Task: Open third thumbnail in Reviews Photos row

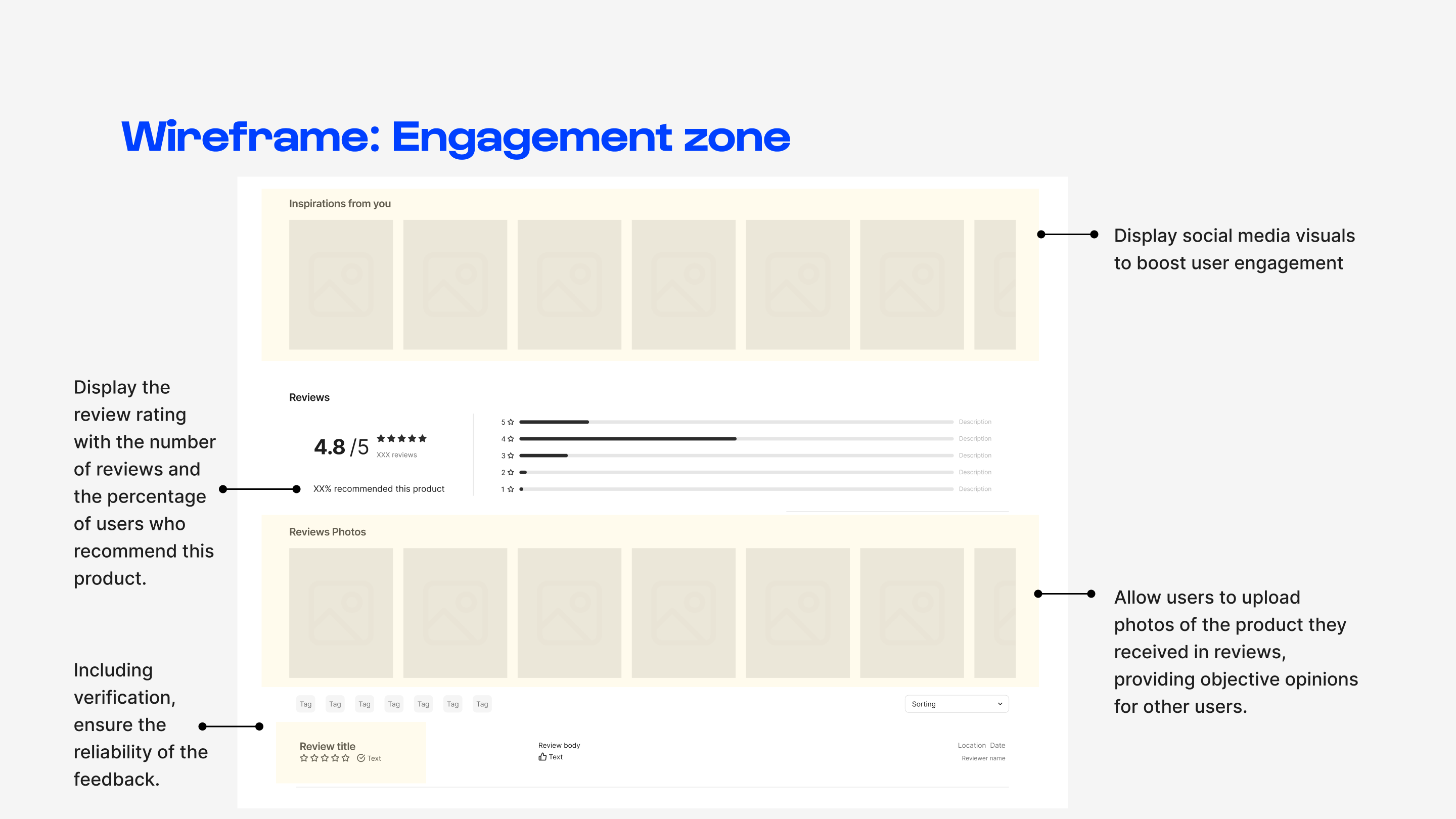Action: coord(569,613)
